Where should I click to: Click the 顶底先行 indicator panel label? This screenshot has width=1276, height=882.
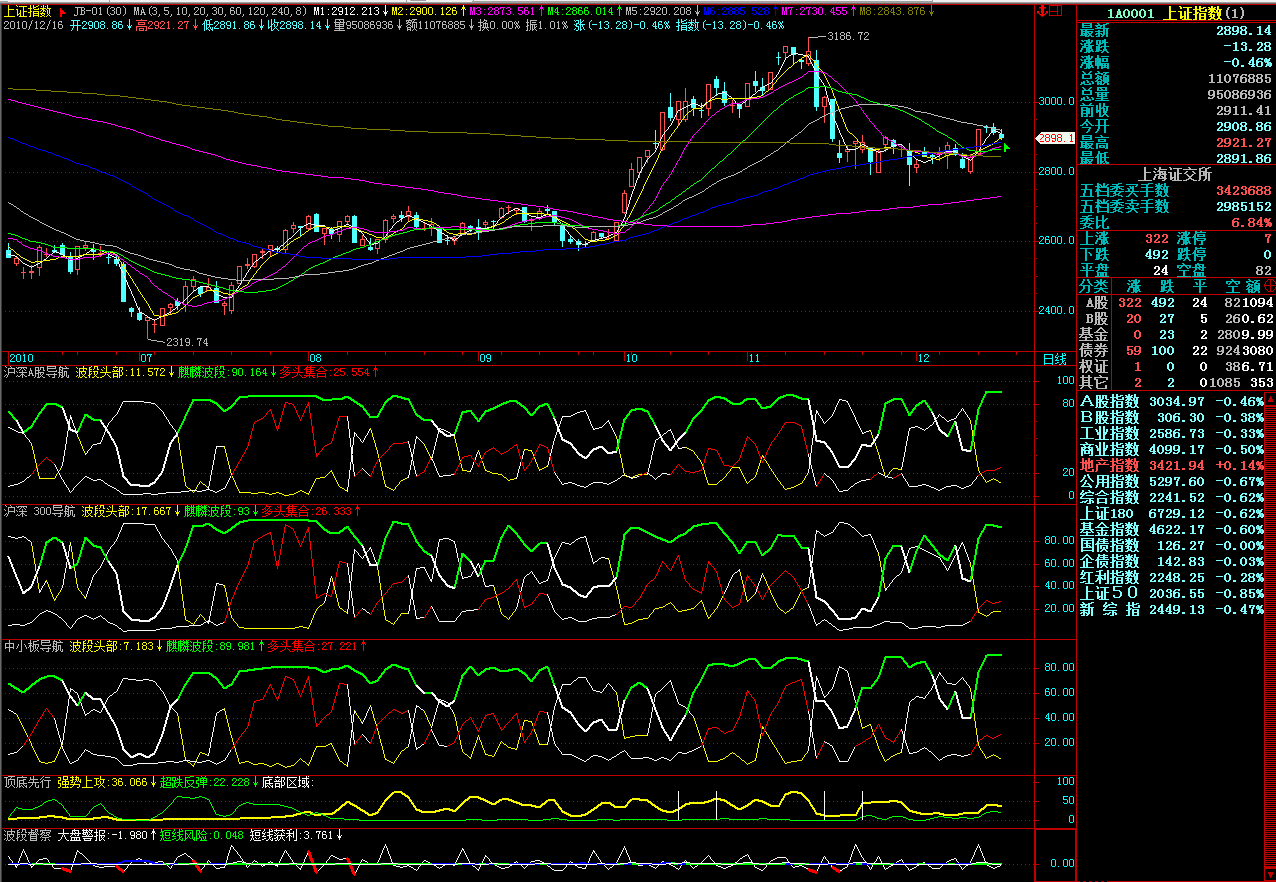[28, 782]
